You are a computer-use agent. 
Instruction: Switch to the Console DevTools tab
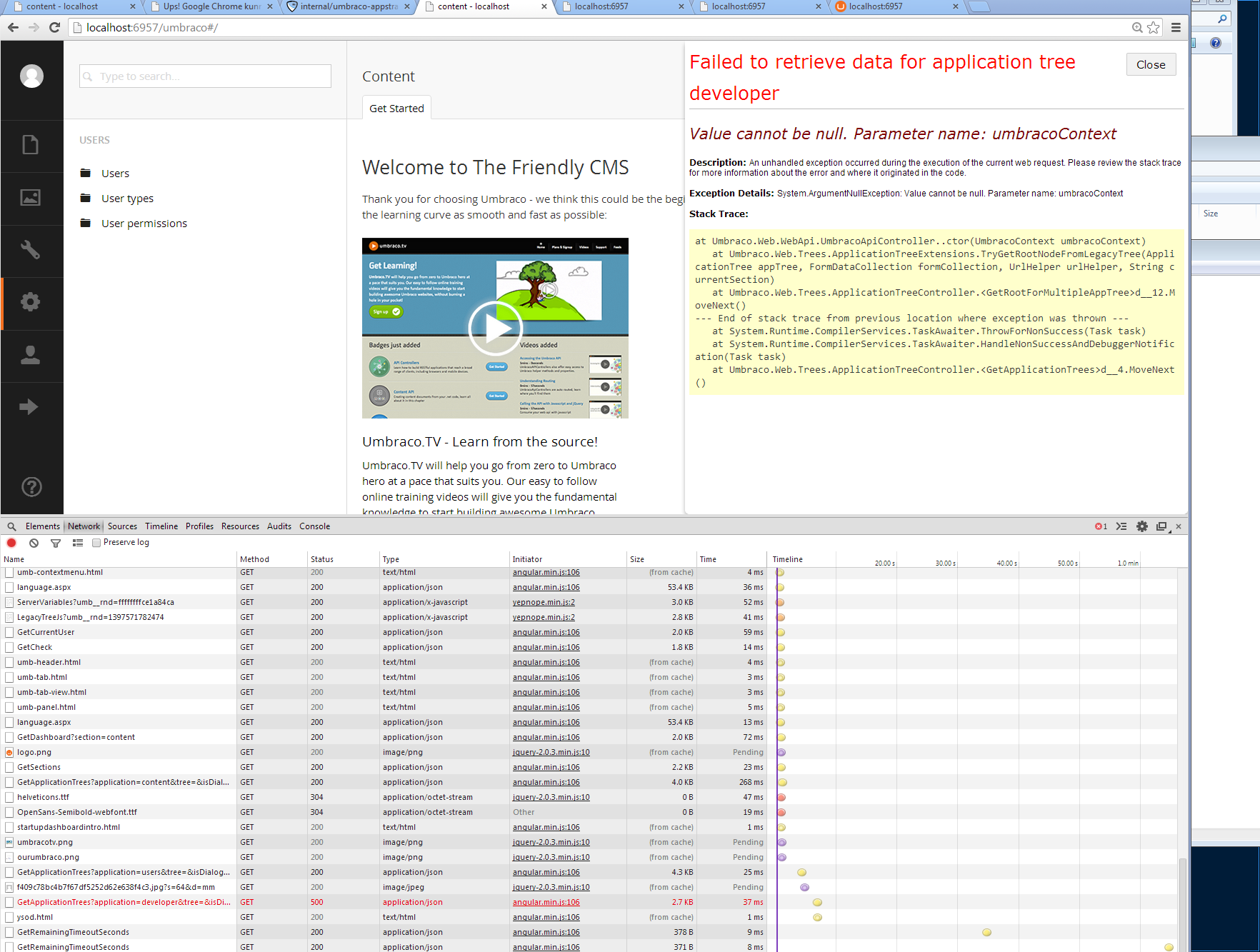click(314, 526)
